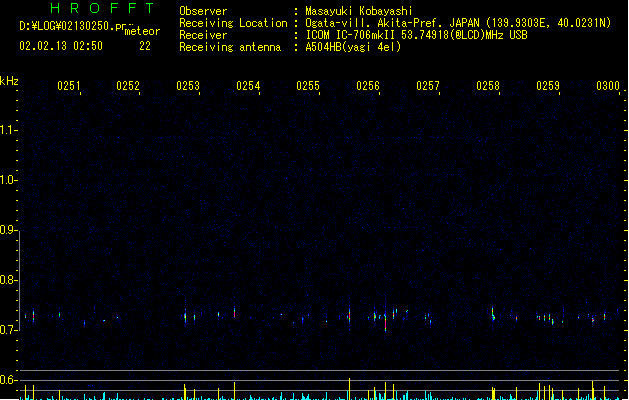The width and height of the screenshot is (629, 400).
Task: Click the long meteor echo streak below 0256
Action: point(386,322)
